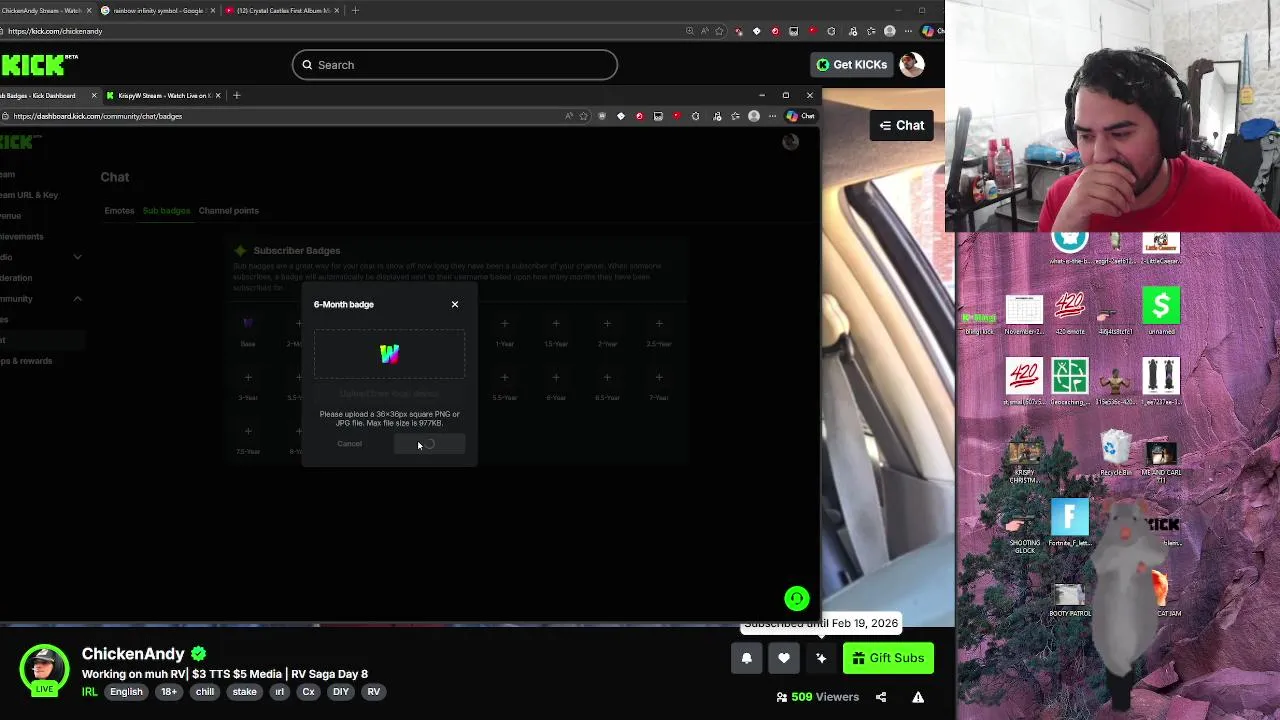The image size is (1280, 720).
Task: Click the Copilot Chat button in inner browser
Action: (x=800, y=116)
